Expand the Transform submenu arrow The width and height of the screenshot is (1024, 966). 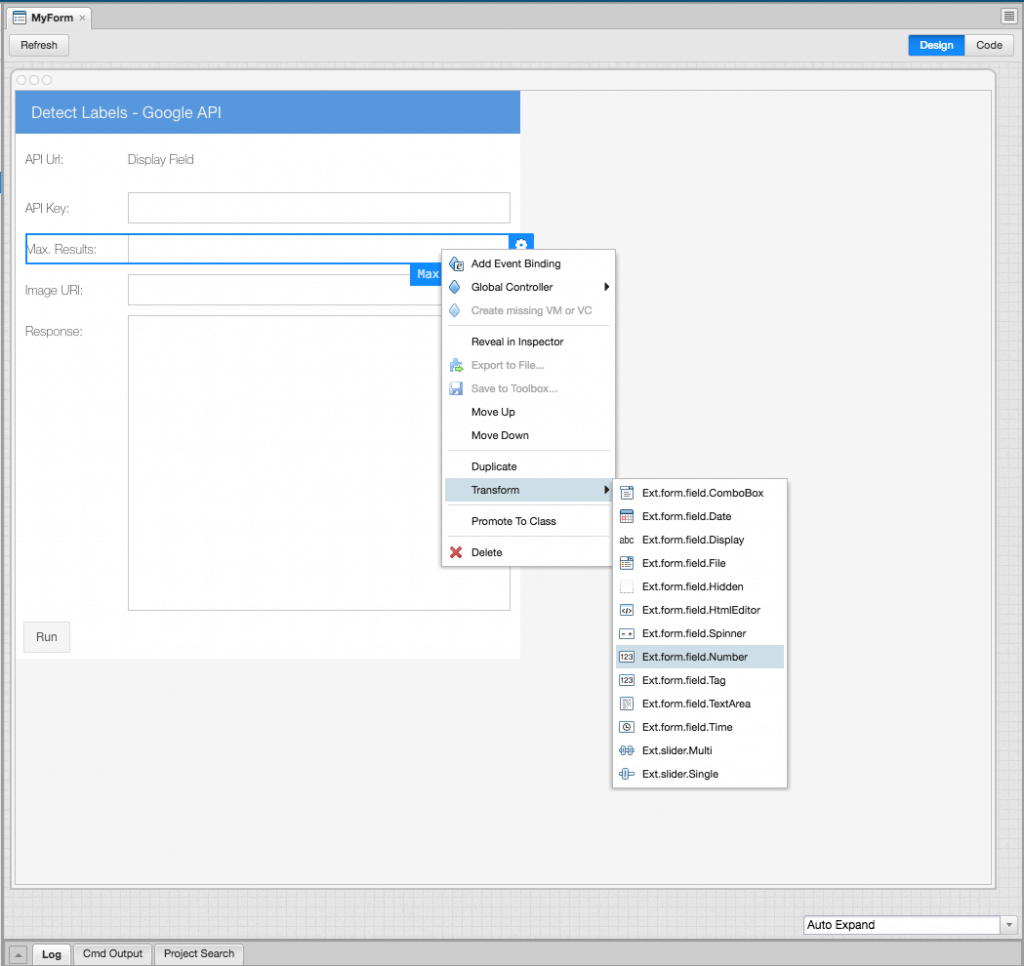coord(607,490)
